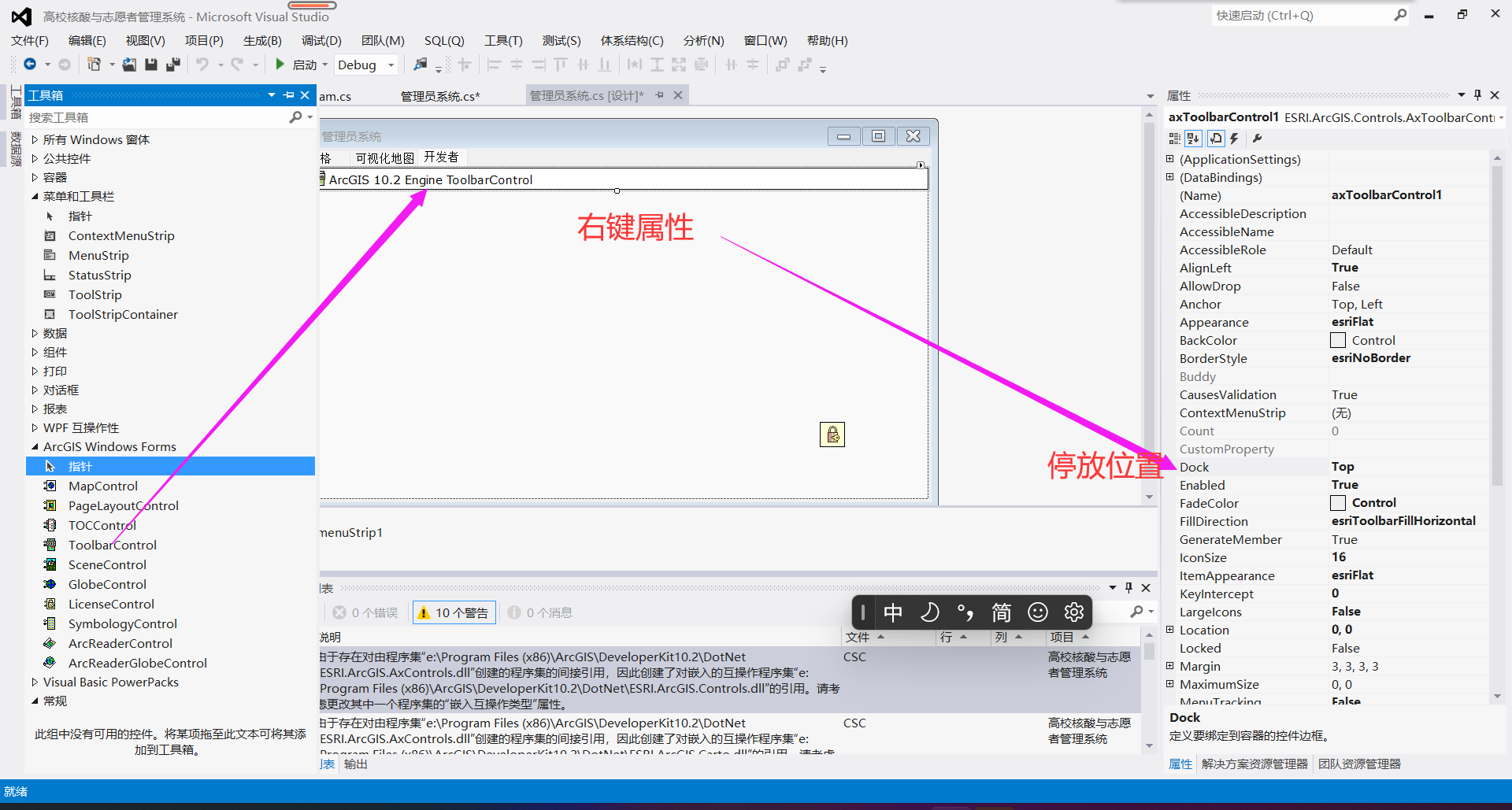Toggle IME full/half width moon button
Screen dimensions: 1512x810
coord(929,612)
